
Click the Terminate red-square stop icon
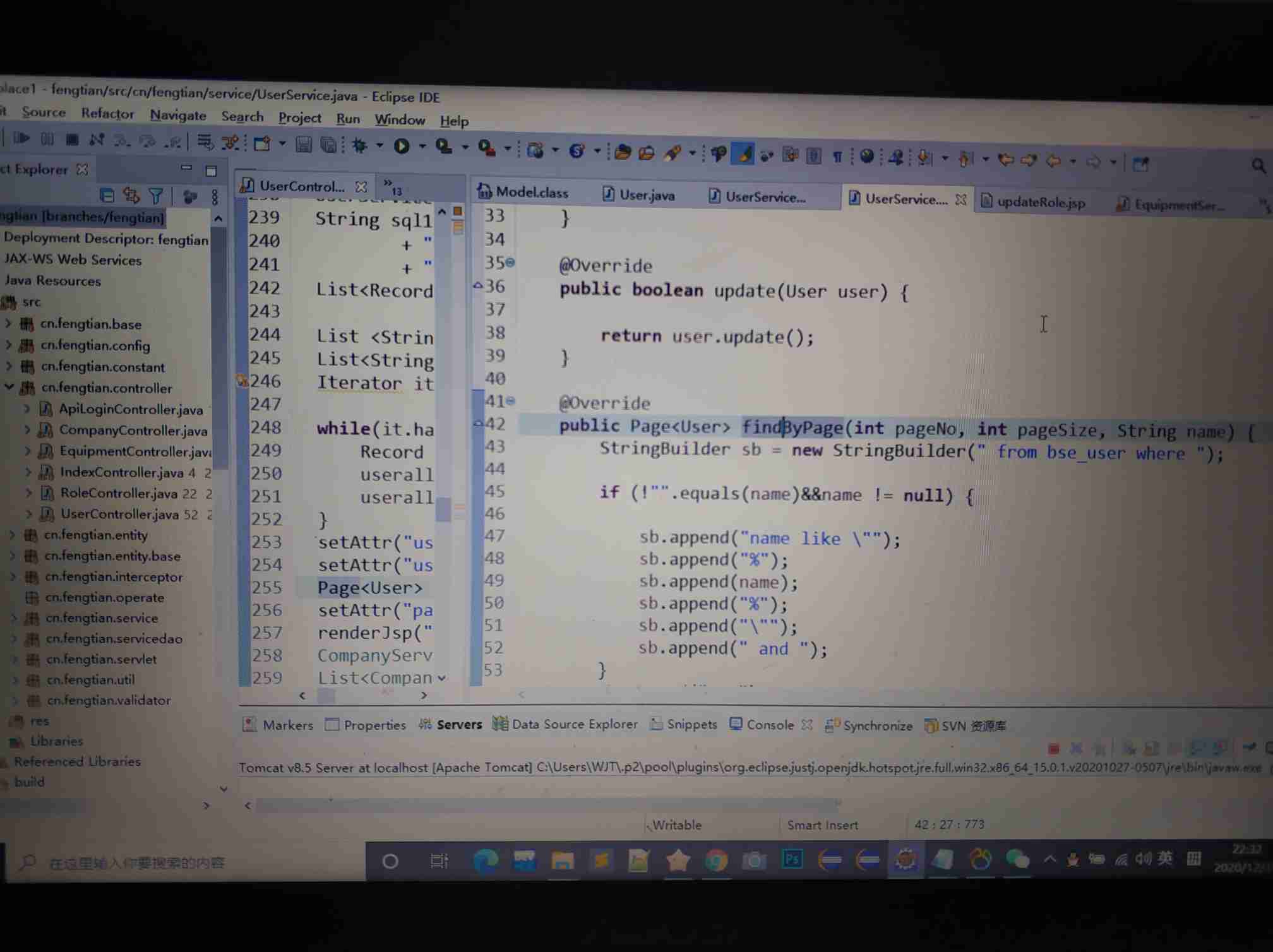tap(1053, 749)
